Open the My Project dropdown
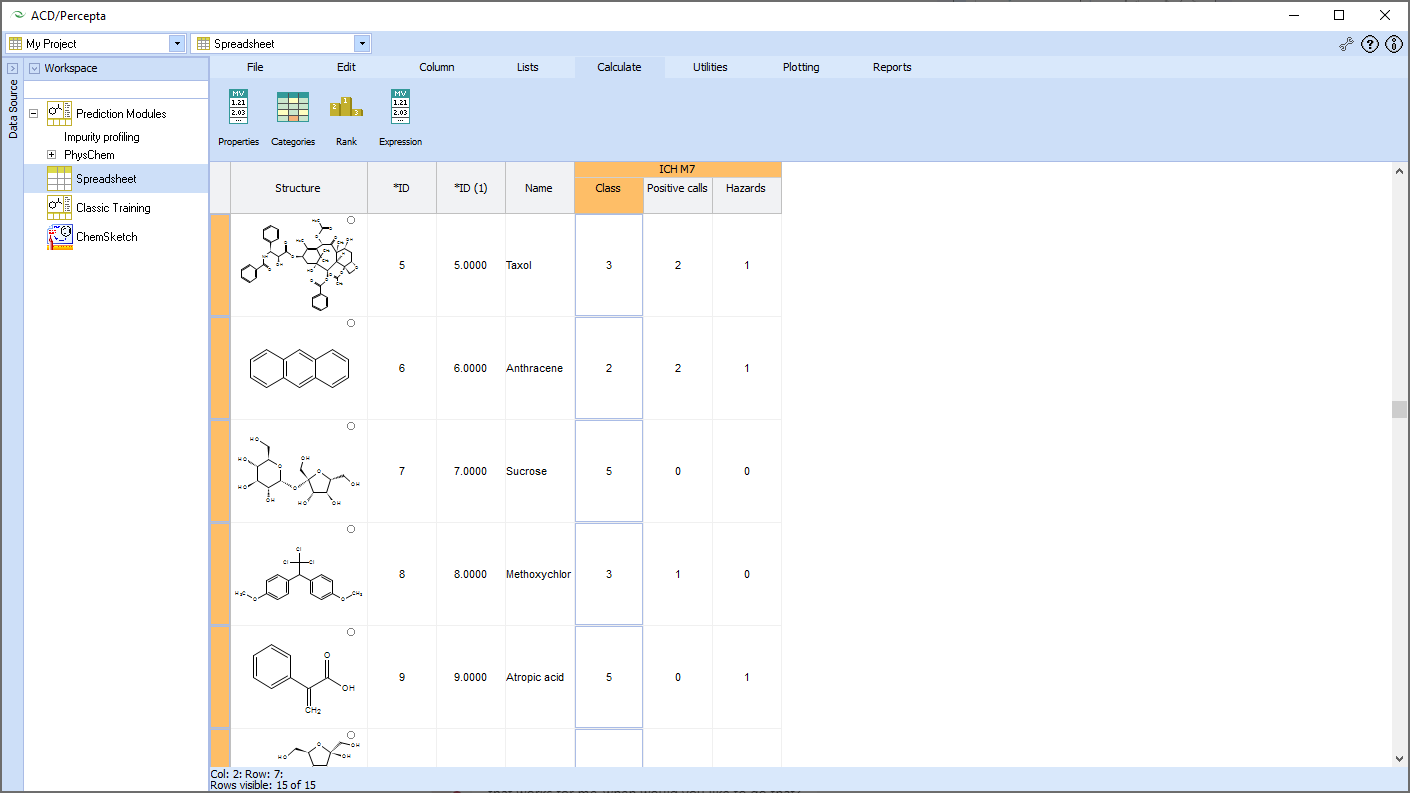The height and width of the screenshot is (793, 1410). [177, 44]
